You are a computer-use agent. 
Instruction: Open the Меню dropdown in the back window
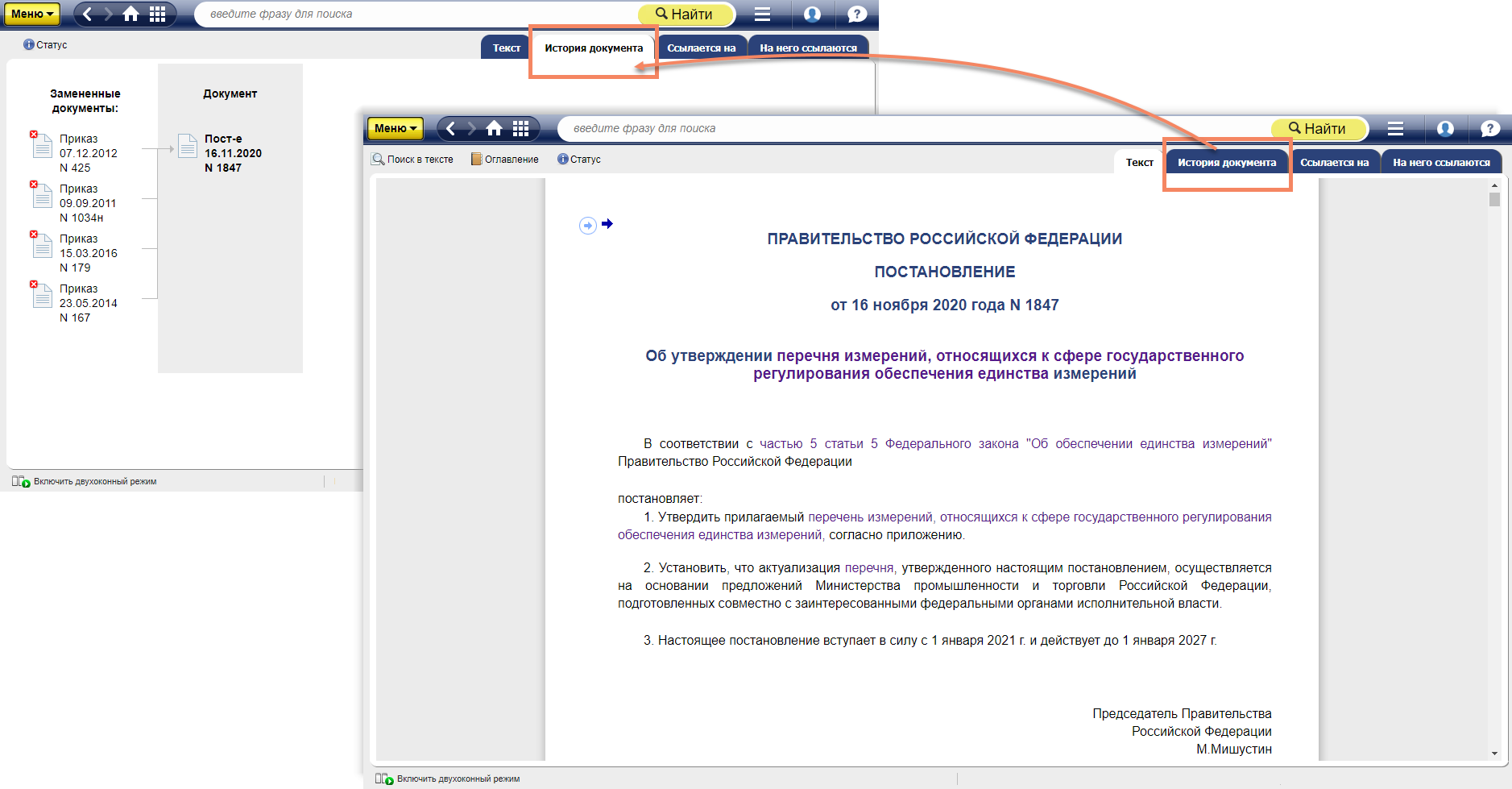[32, 14]
